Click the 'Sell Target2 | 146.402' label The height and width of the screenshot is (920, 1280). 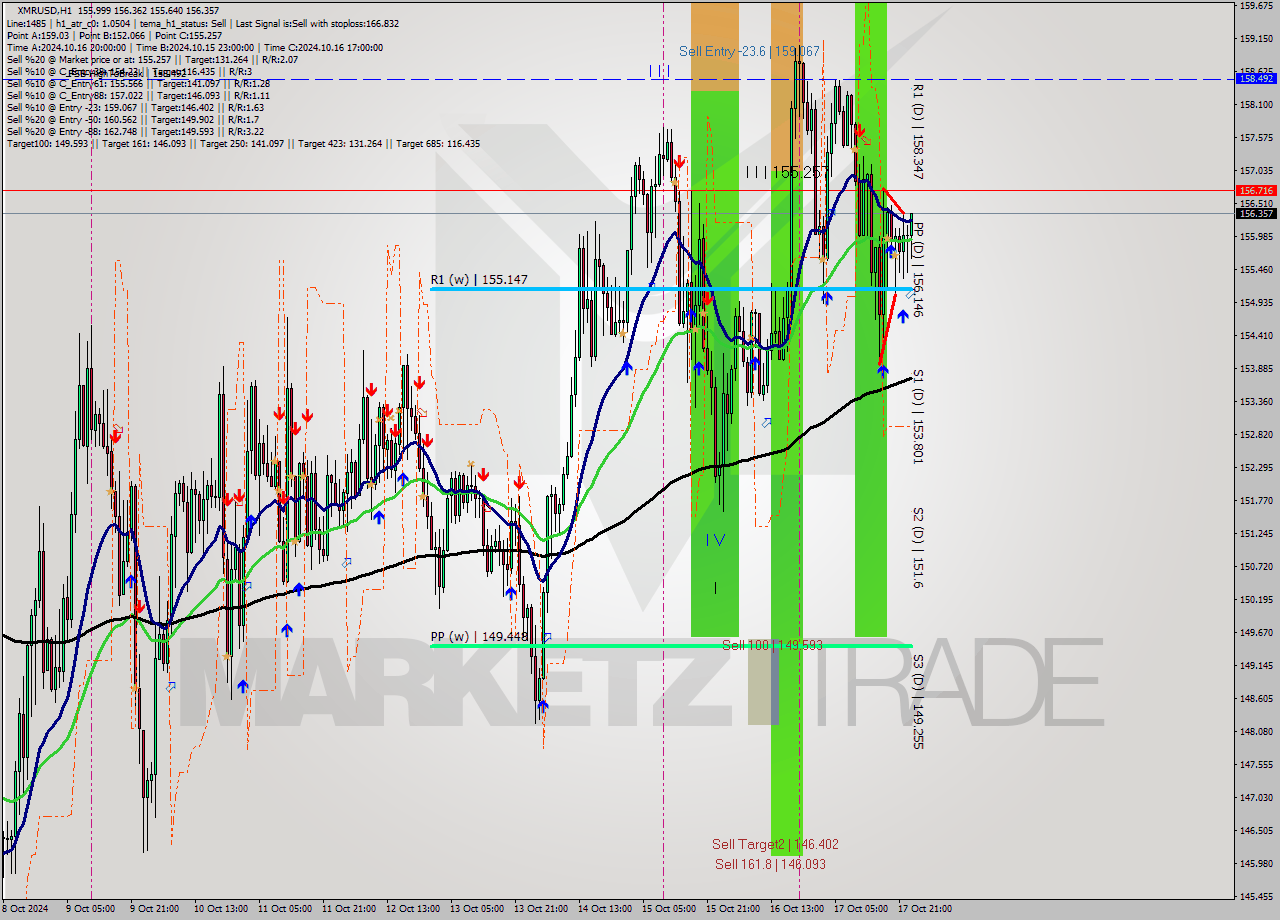point(775,844)
